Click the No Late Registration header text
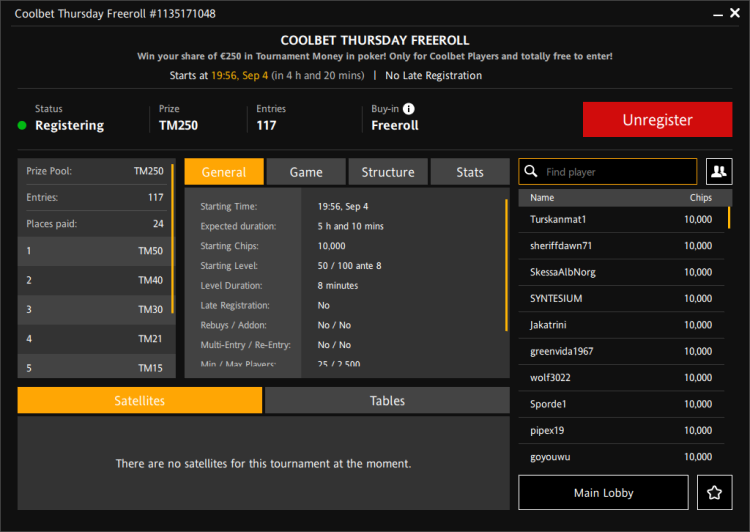This screenshot has width=750, height=532. 433,76
